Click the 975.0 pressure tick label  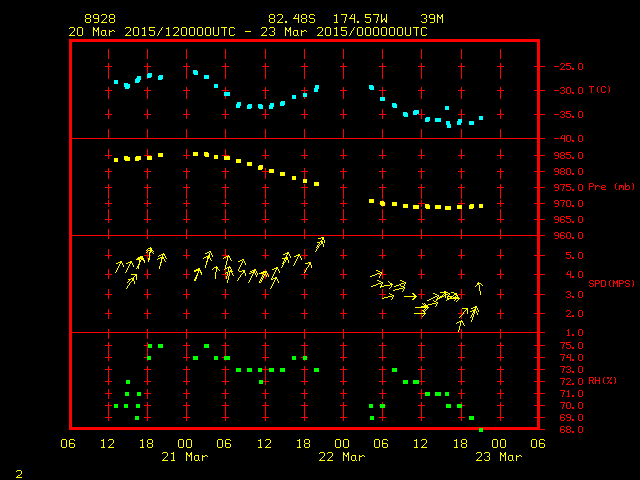569,188
